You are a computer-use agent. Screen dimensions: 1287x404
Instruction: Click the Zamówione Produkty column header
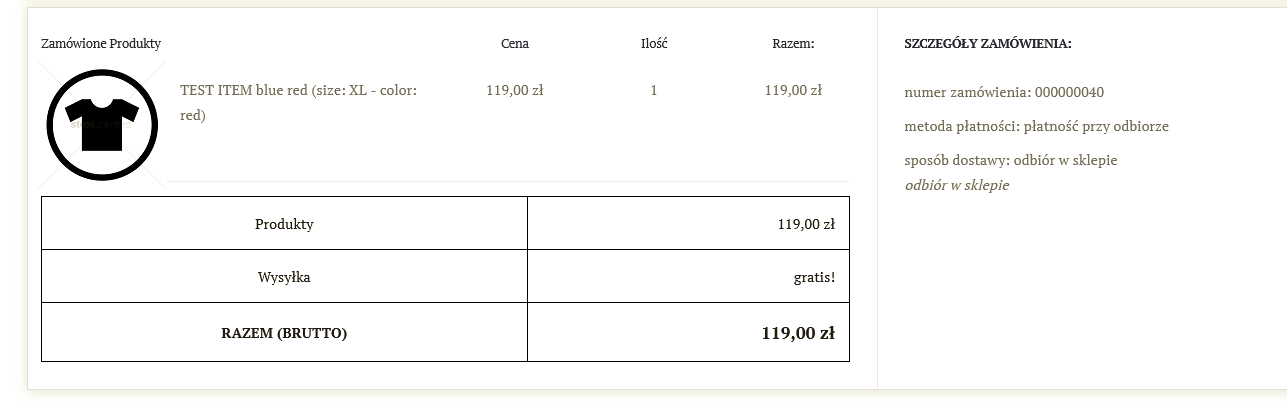tap(101, 44)
